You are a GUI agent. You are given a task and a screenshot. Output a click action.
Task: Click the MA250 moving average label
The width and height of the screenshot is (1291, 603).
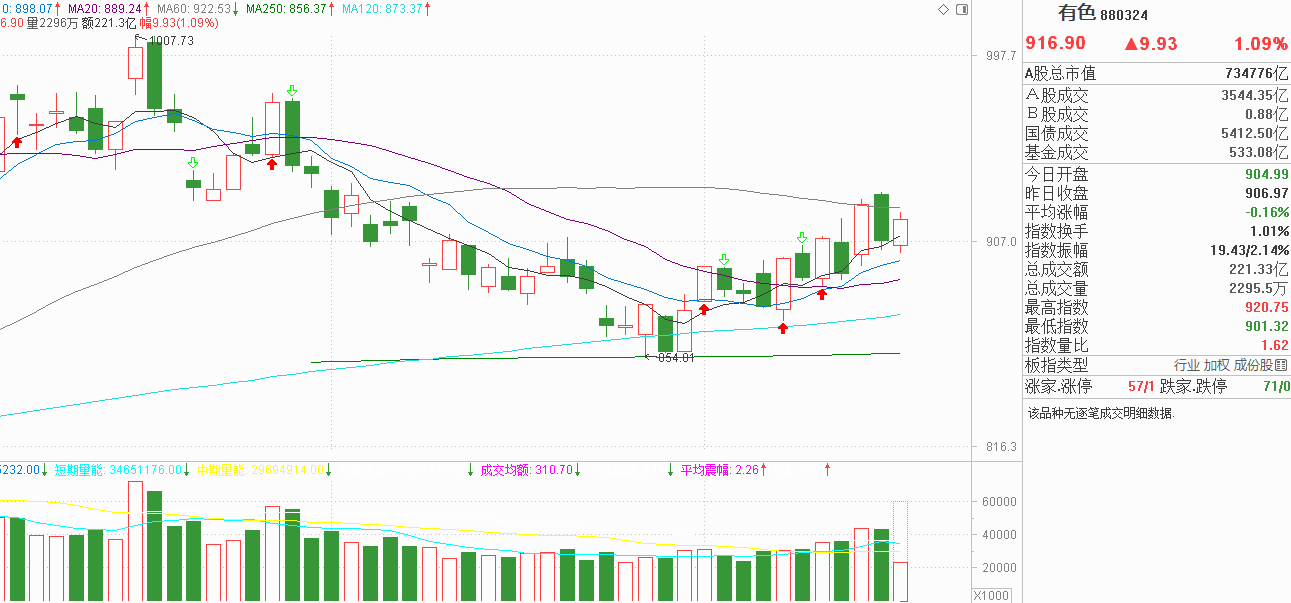coord(286,8)
